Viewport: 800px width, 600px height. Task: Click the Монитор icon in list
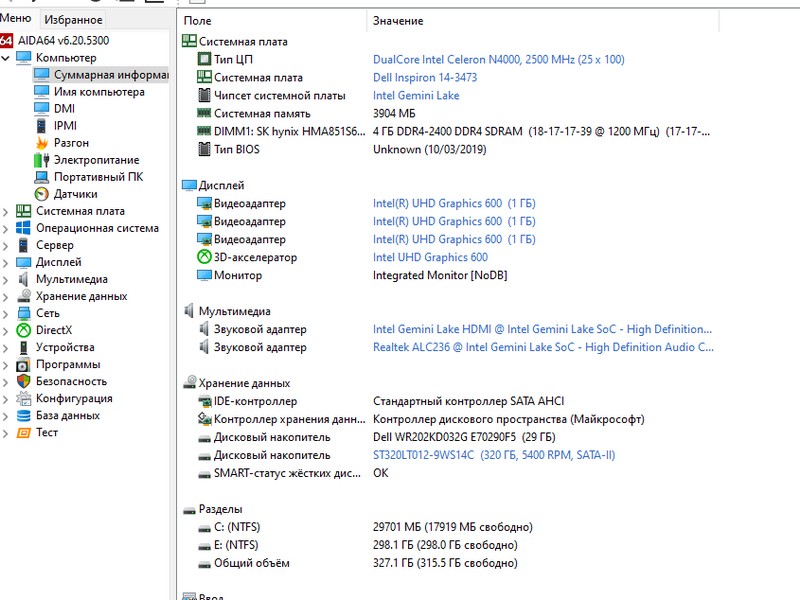pos(204,275)
